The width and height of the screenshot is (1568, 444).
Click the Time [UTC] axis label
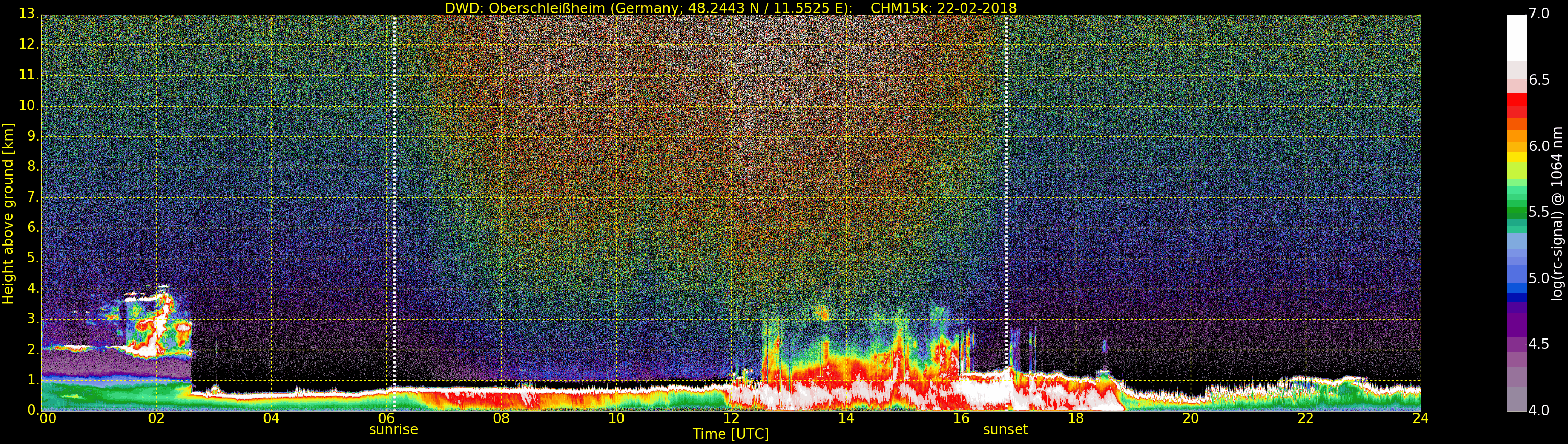point(731,434)
